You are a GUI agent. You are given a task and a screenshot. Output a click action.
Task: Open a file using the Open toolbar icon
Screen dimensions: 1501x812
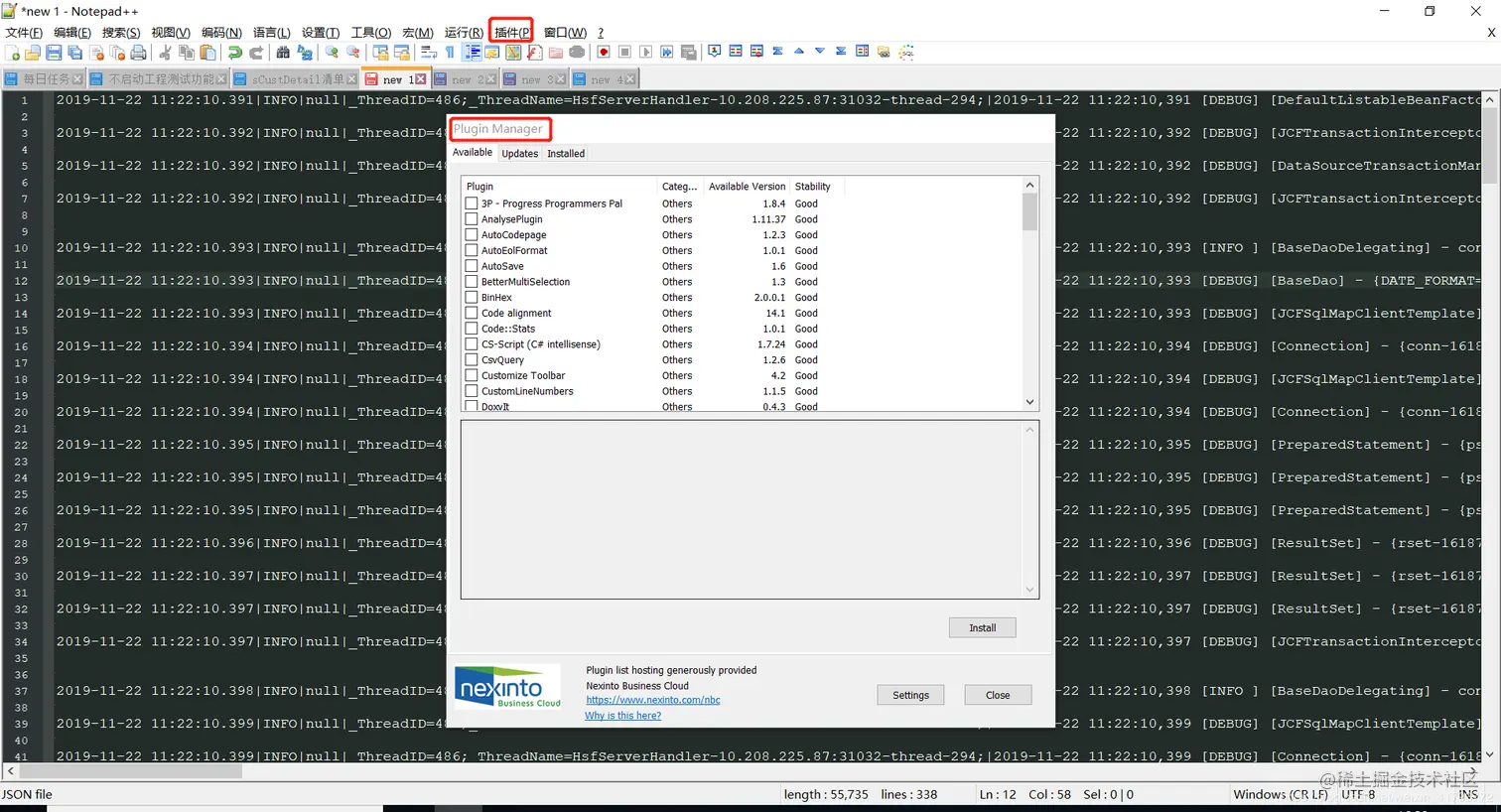[x=34, y=52]
